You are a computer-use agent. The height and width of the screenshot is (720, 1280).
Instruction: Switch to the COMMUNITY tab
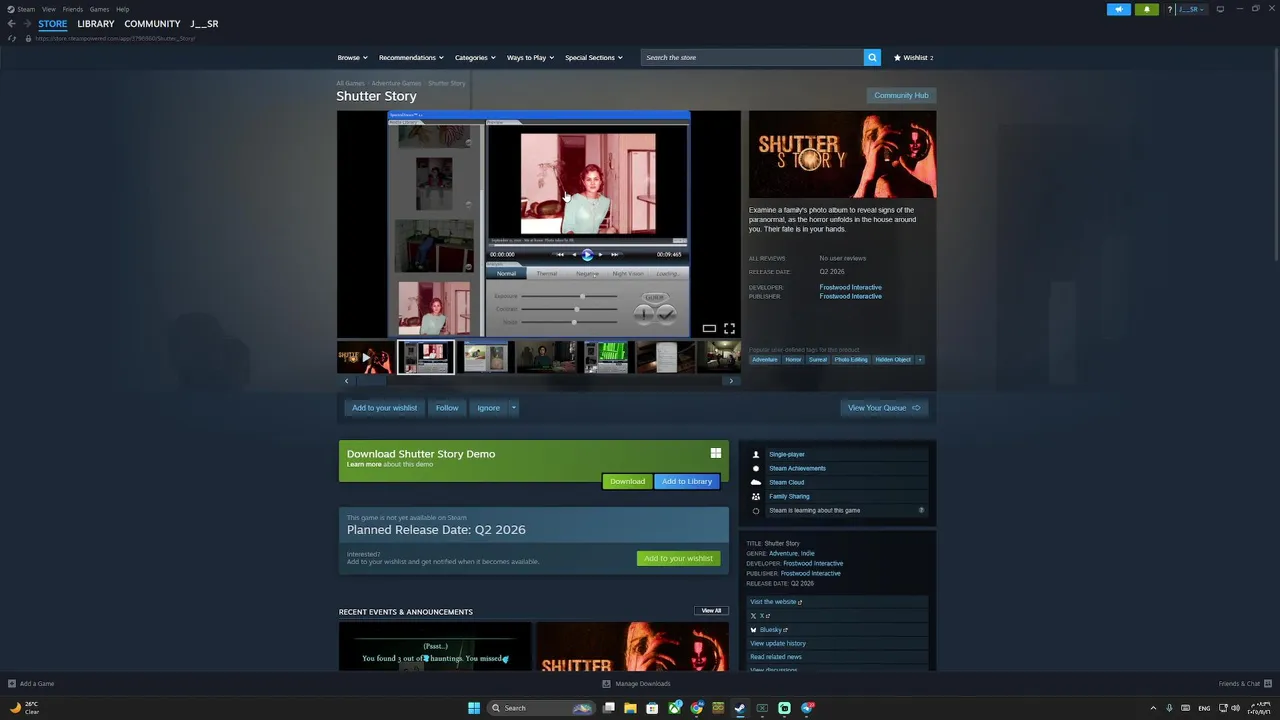coord(152,24)
